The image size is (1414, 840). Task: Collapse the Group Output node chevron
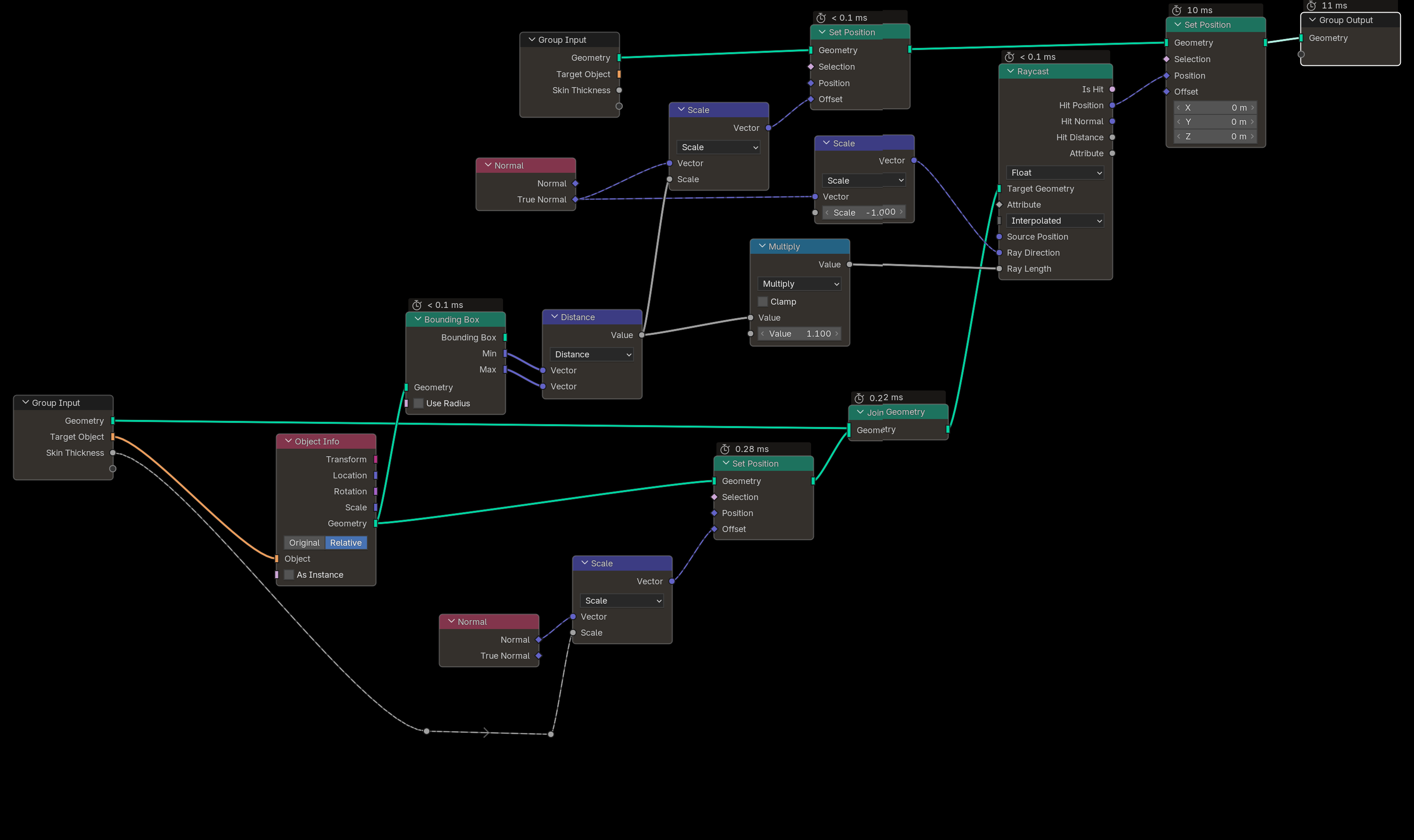(x=1312, y=20)
